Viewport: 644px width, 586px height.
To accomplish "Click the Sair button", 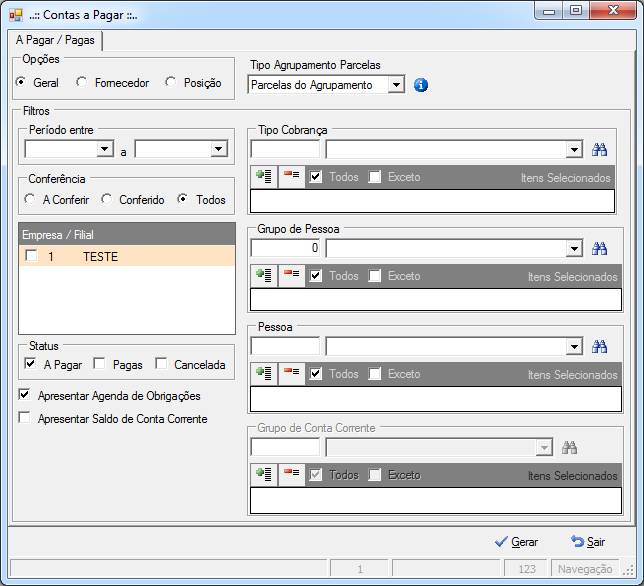I will (588, 542).
